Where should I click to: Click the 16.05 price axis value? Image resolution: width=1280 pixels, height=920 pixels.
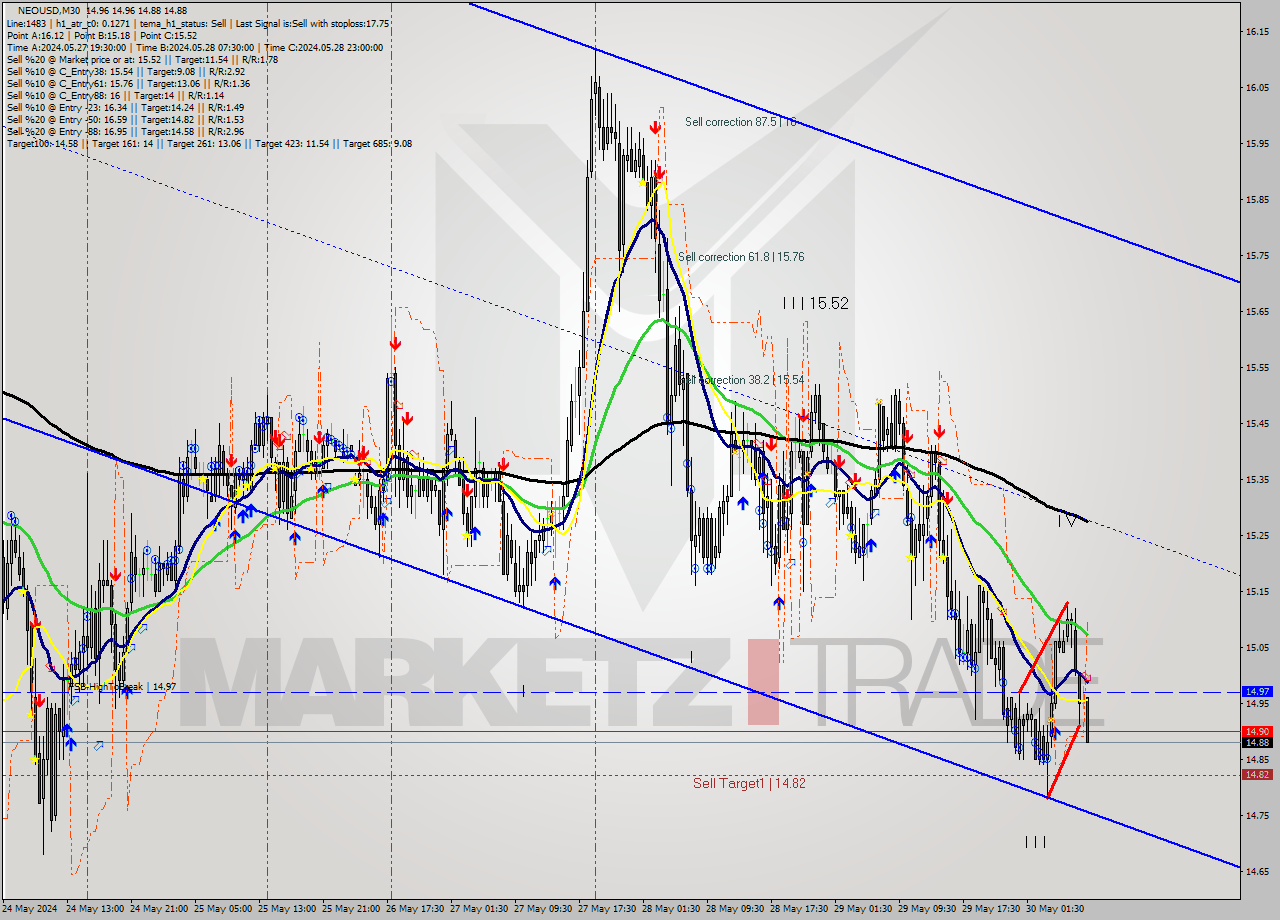pos(1257,88)
